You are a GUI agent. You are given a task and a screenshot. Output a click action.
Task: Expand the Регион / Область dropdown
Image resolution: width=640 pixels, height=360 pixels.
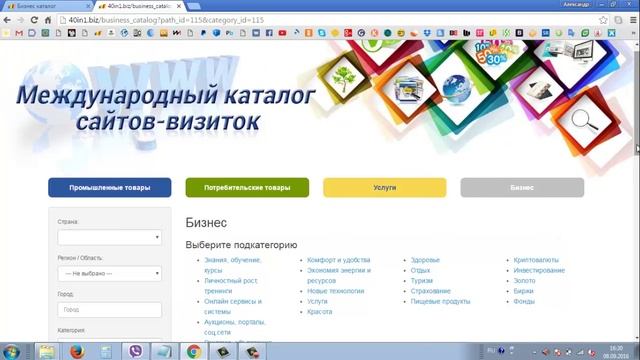click(109, 273)
